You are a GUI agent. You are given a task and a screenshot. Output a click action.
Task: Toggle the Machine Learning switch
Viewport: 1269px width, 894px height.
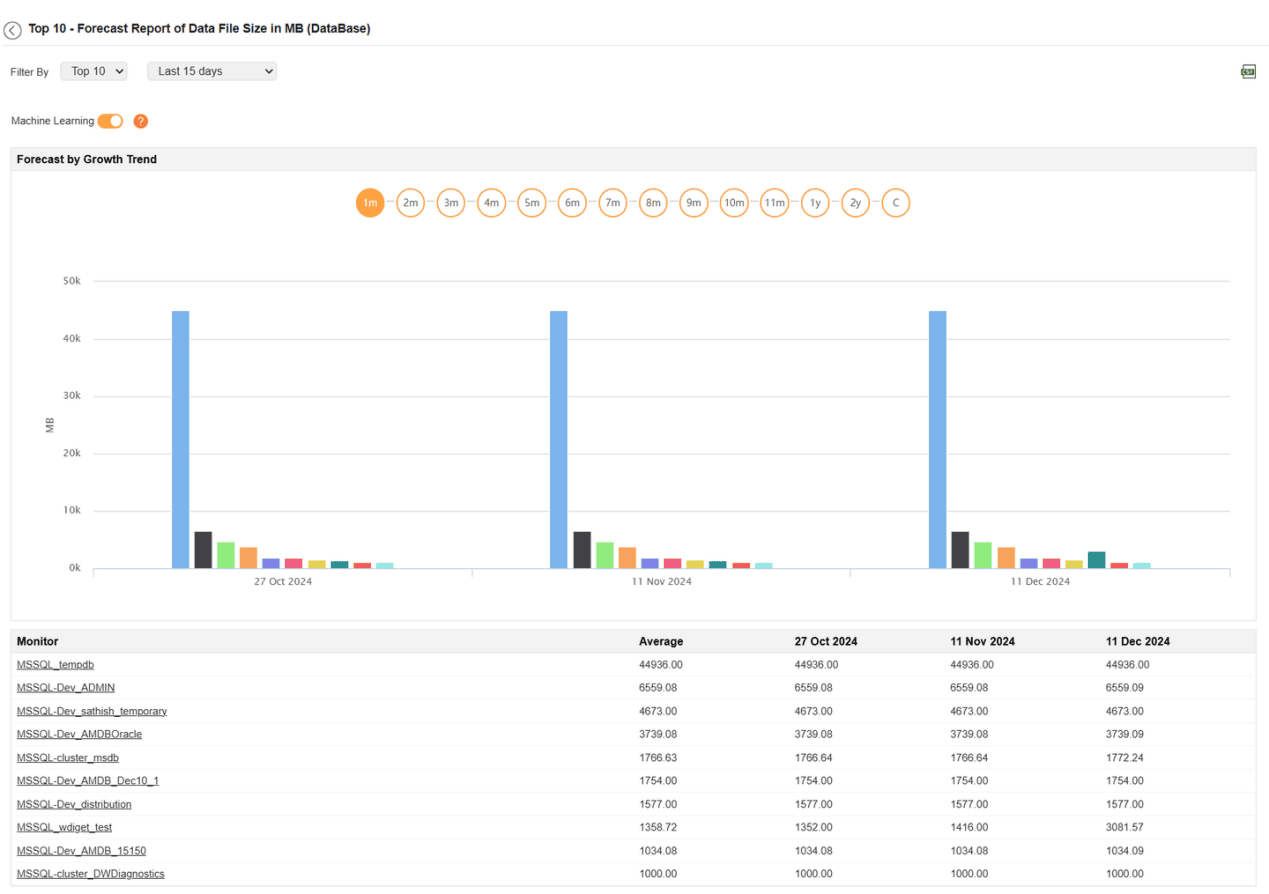(110, 121)
